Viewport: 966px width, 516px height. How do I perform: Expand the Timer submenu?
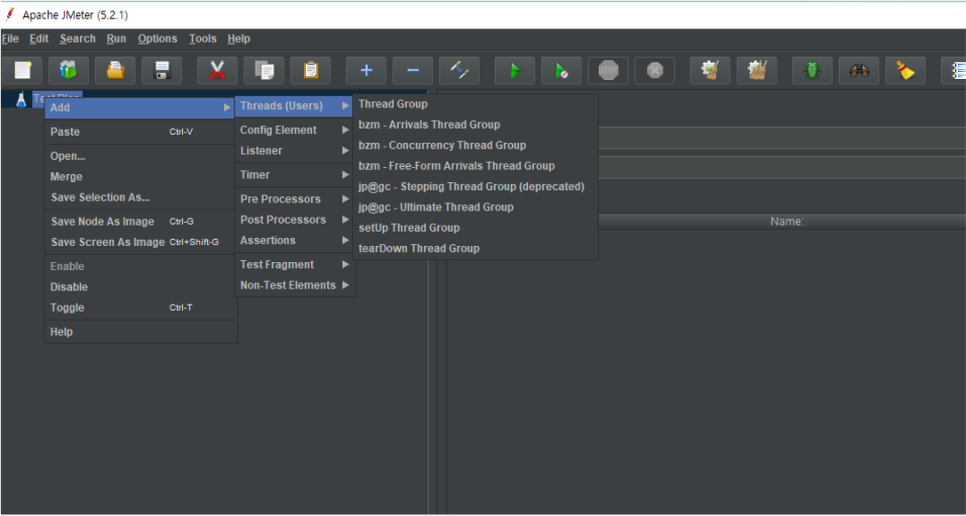(x=294, y=175)
